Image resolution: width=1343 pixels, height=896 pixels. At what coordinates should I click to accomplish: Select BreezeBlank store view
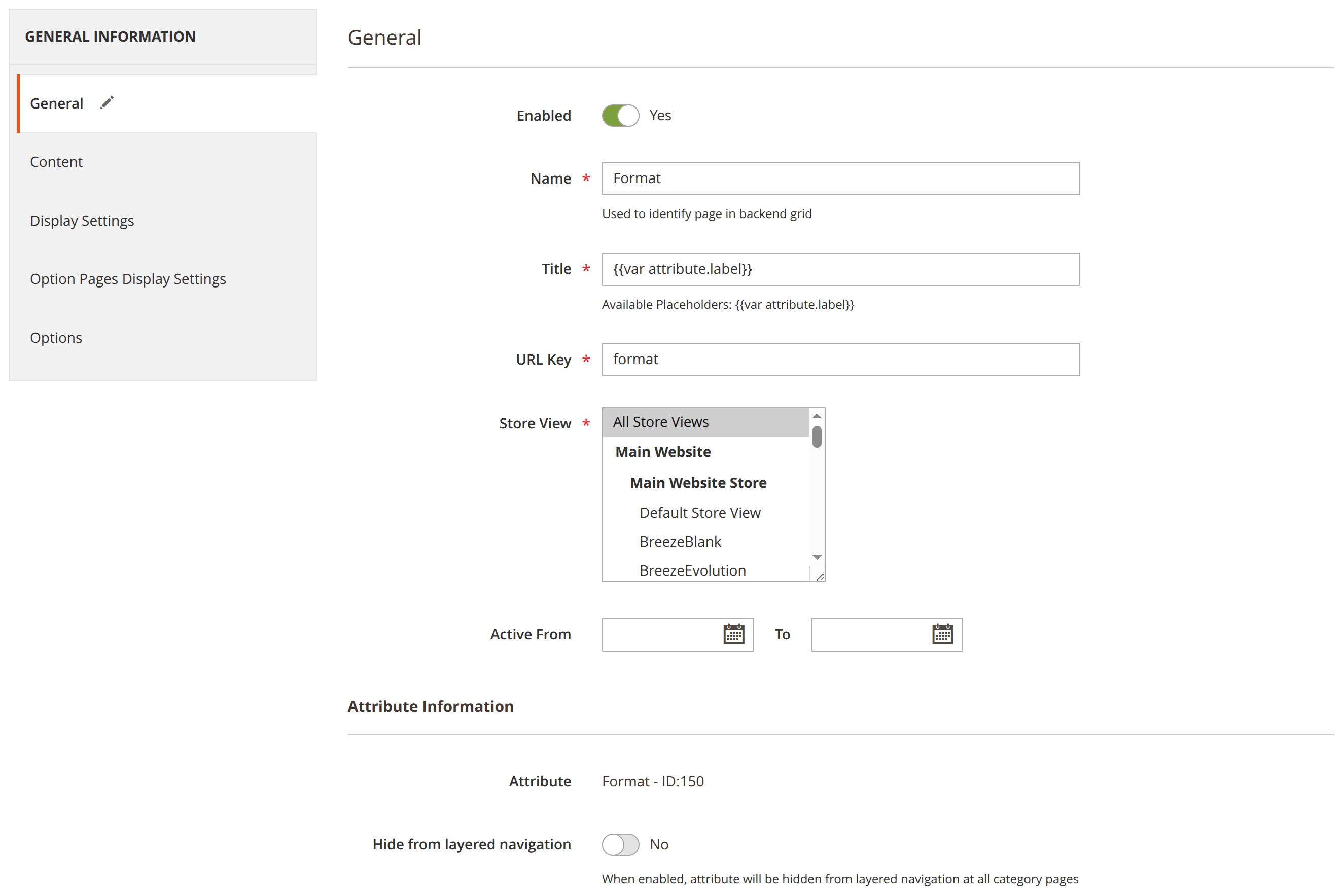coord(680,541)
